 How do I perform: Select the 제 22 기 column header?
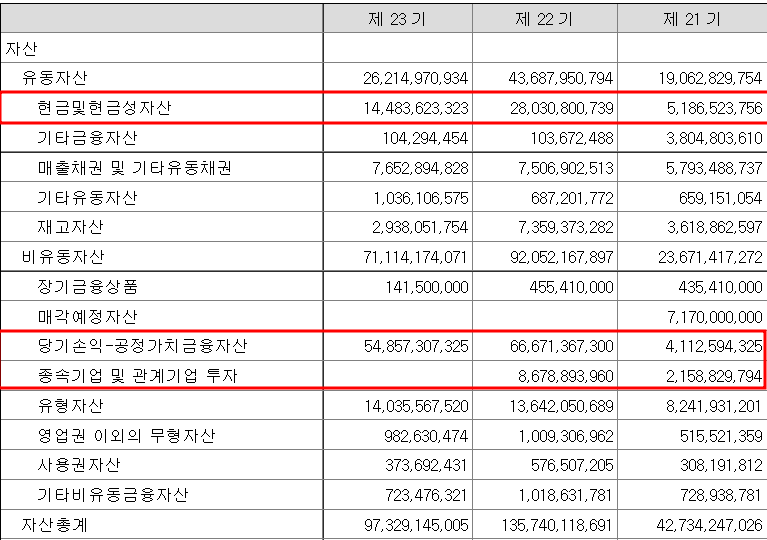pyautogui.click(x=543, y=19)
